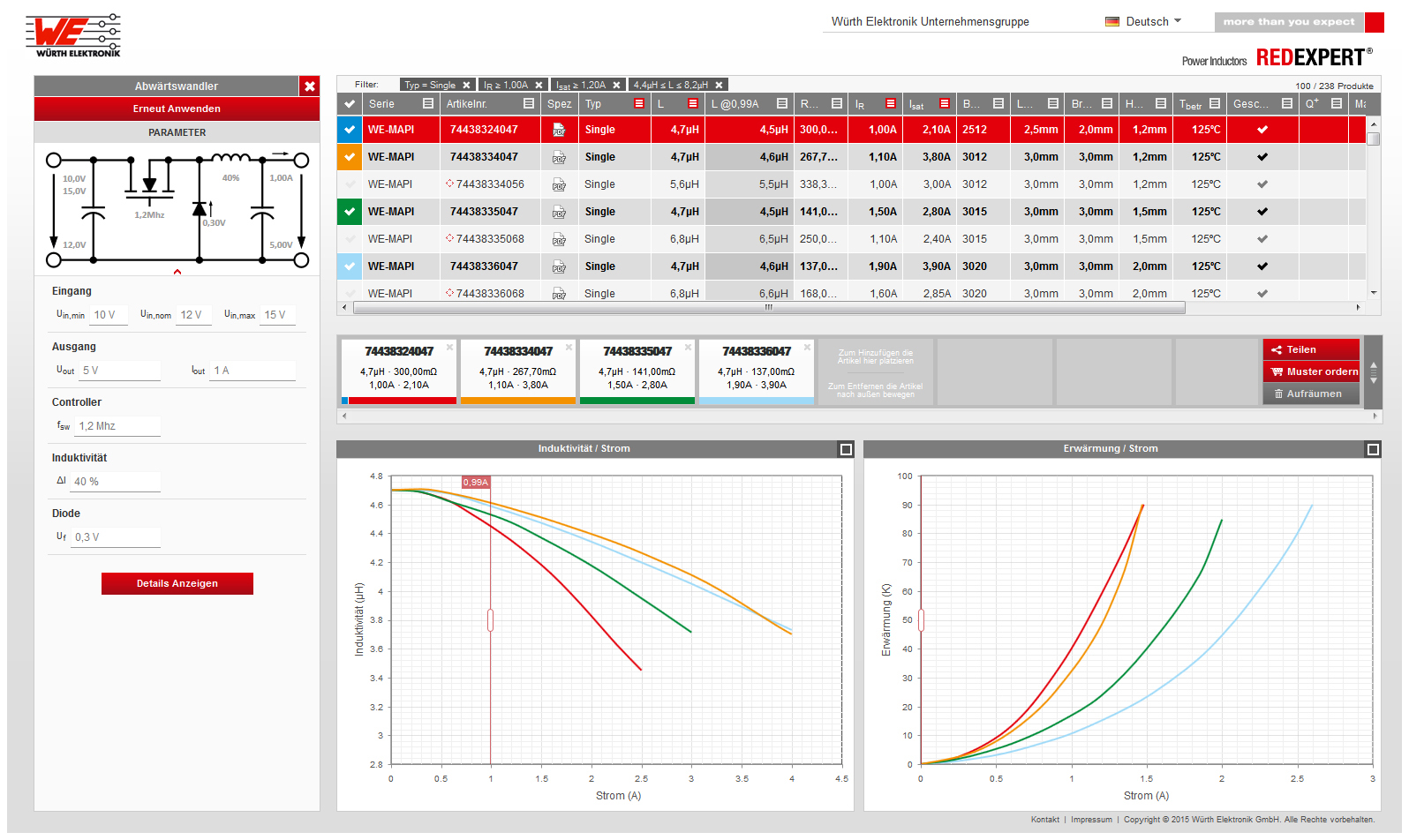Uncheck the green checkbox for 74438335047
Image resolution: width=1409 pixels, height=840 pixels.
click(350, 212)
